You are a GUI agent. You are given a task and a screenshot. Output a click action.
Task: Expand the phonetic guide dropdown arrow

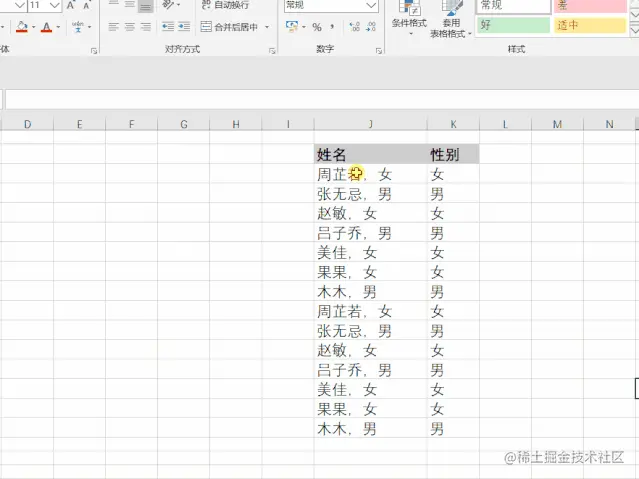coord(89,27)
